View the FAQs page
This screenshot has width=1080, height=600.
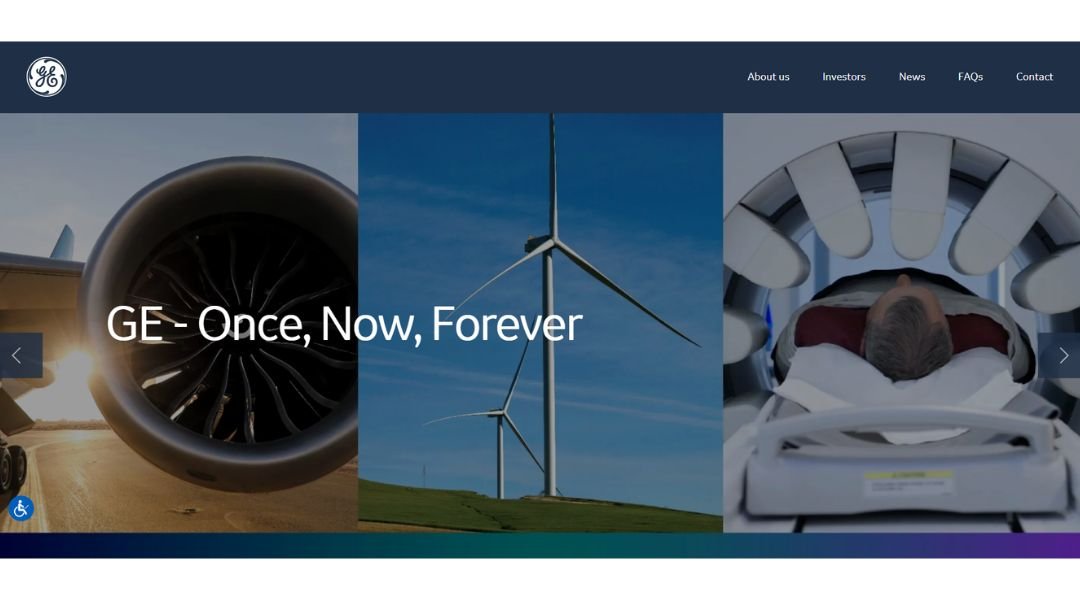pyautogui.click(x=970, y=76)
